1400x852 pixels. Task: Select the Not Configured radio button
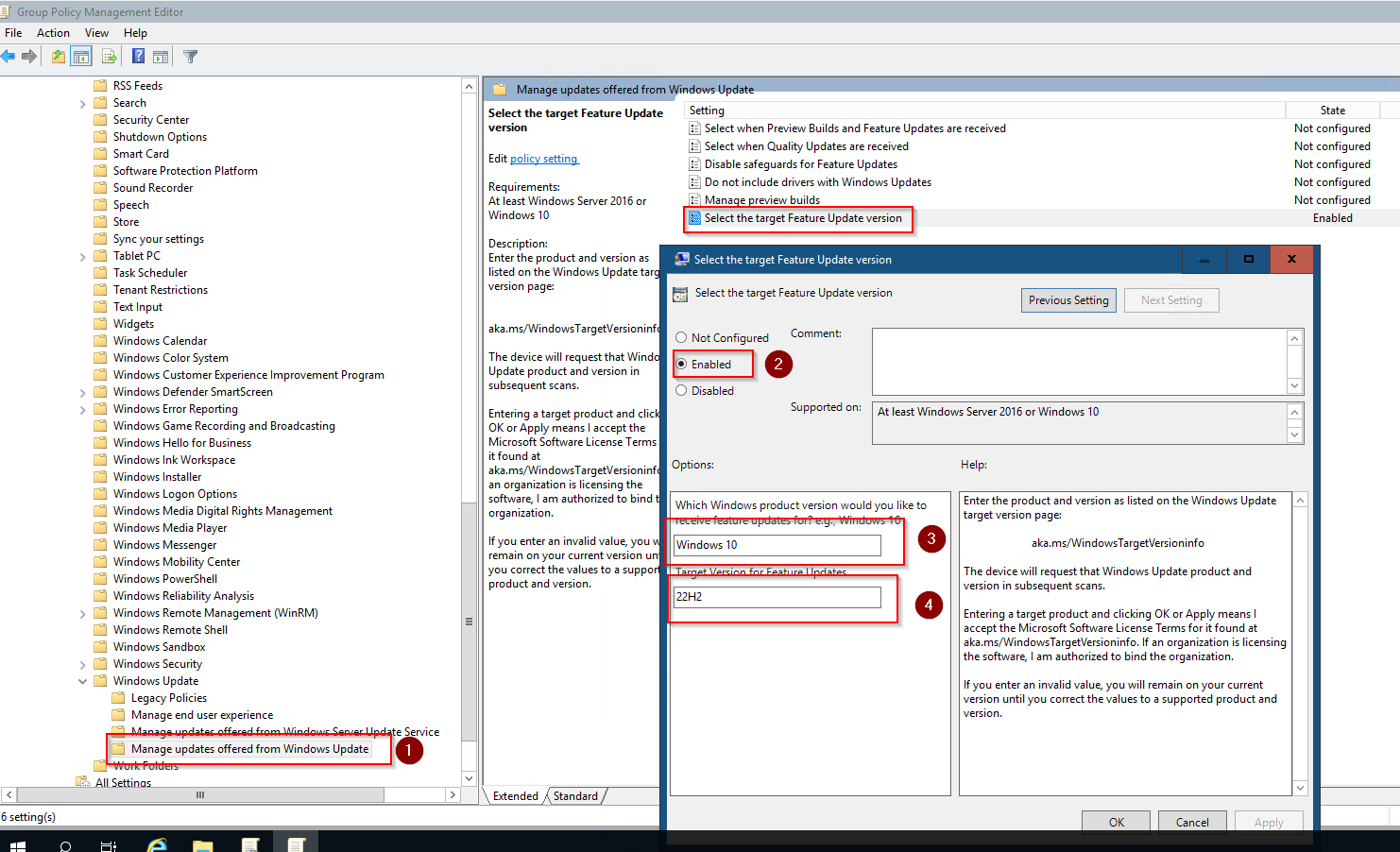[681, 337]
